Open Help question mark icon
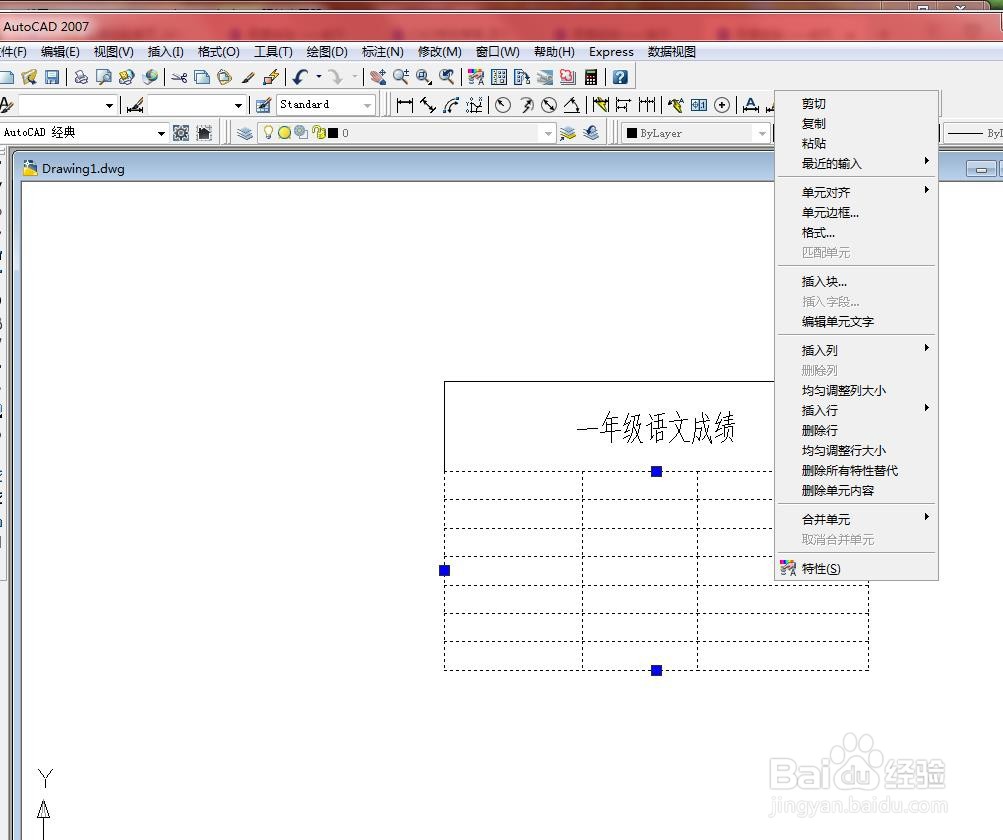This screenshot has height=840, width=1003. [x=620, y=77]
